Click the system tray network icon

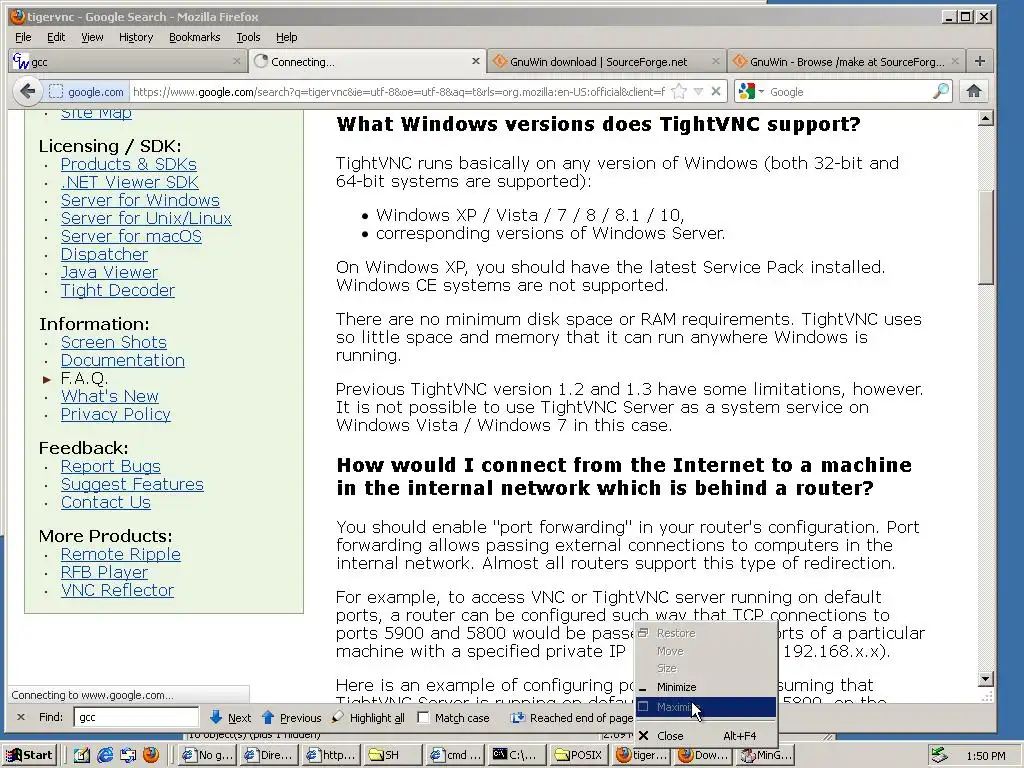click(939, 755)
